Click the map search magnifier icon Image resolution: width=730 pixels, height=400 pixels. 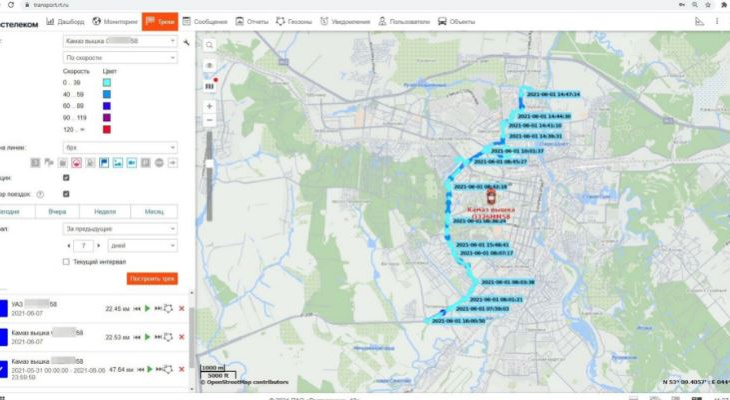click(x=210, y=44)
